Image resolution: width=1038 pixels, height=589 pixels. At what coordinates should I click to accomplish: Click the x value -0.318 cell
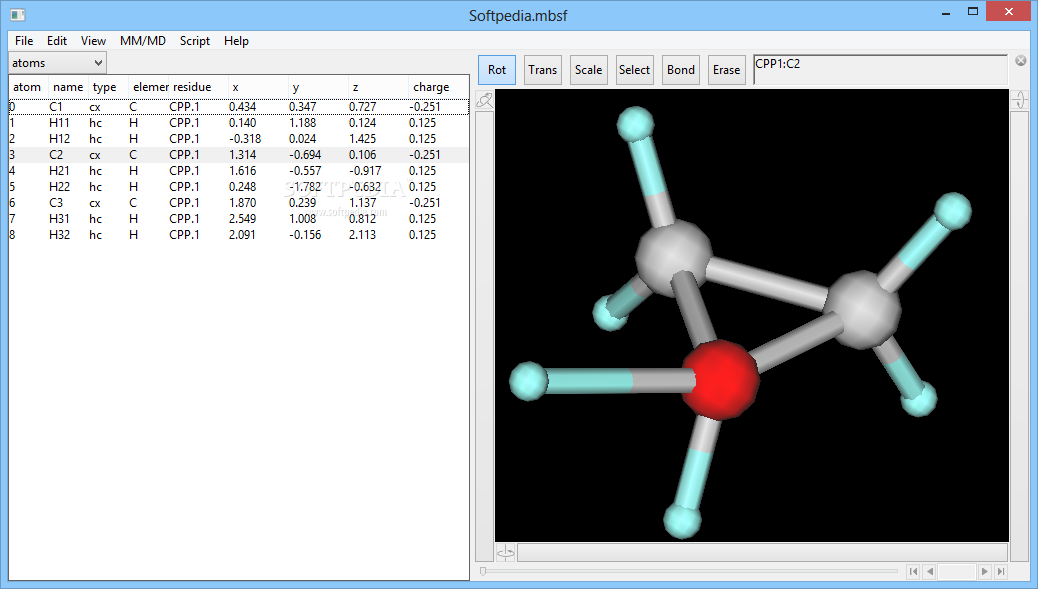coord(245,138)
